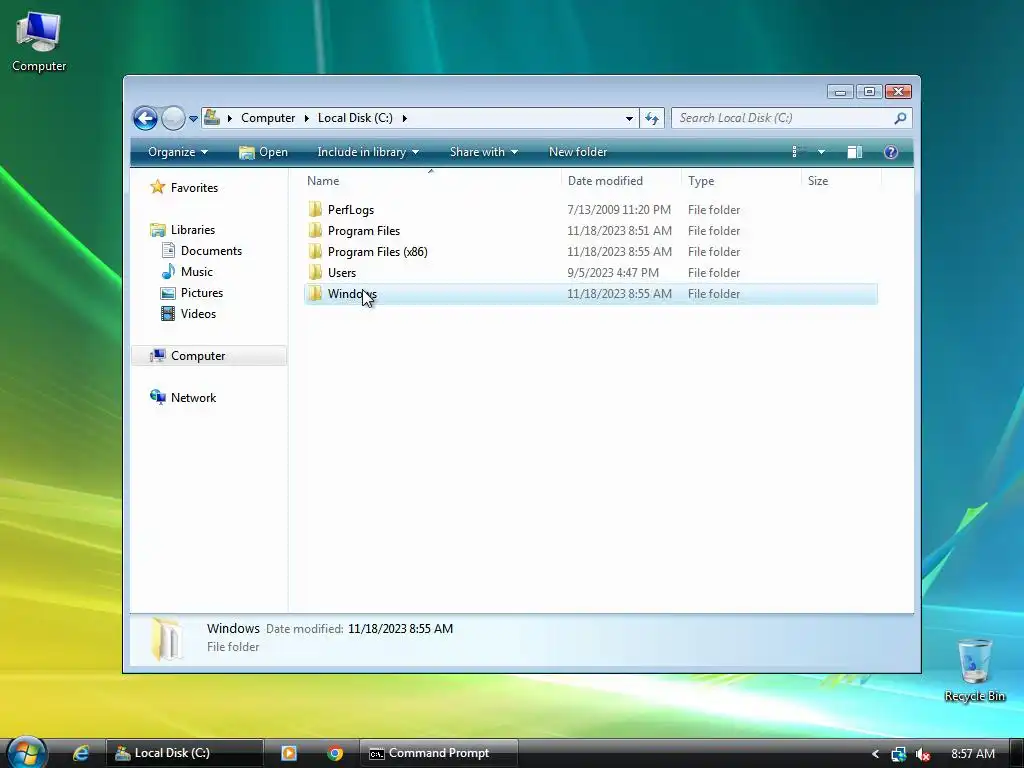Select Computer in the navigation pane

pos(208,356)
